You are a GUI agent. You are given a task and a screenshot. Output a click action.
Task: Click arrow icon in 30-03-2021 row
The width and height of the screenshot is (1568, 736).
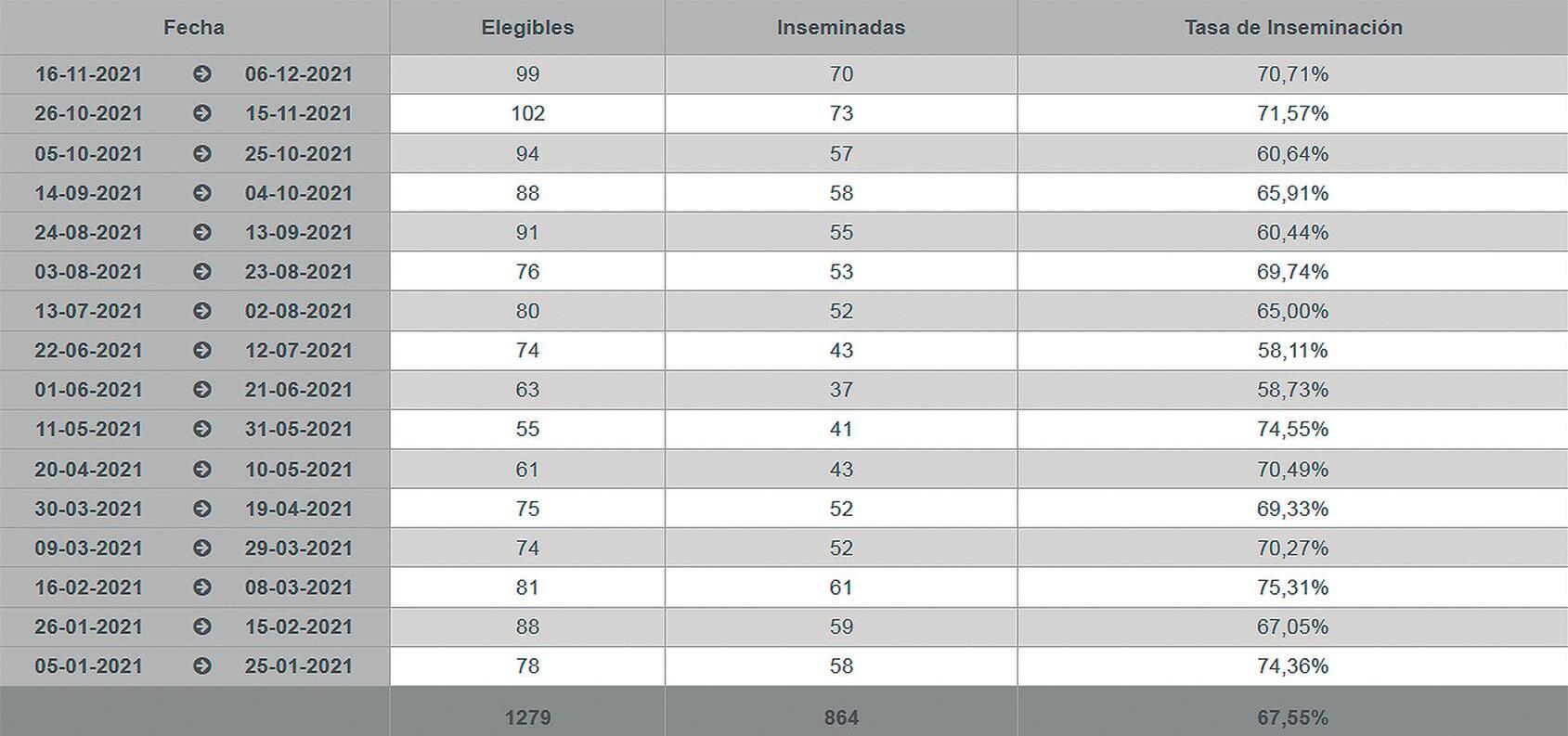202,509
